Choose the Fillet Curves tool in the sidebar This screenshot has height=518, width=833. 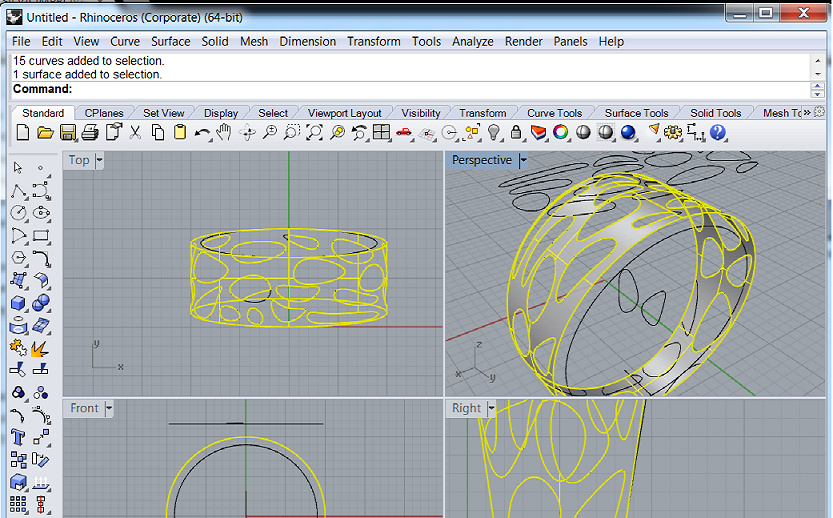click(x=41, y=258)
